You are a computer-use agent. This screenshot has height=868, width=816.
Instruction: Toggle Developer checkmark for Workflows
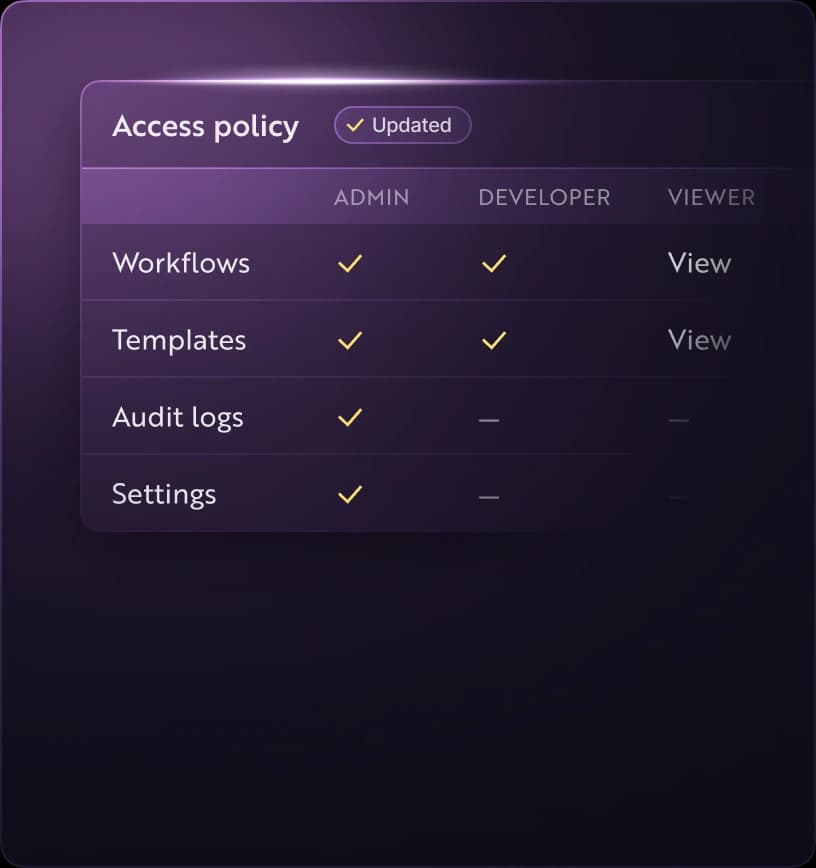coord(494,264)
